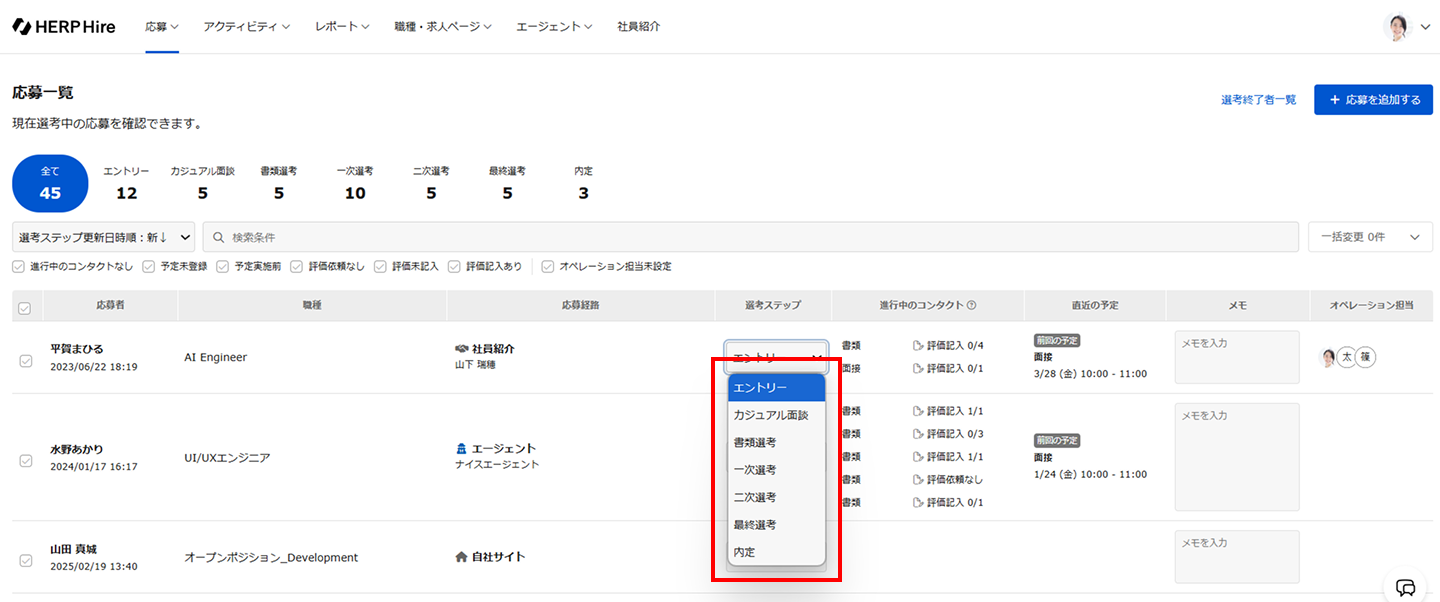The height and width of the screenshot is (602, 1440).
Task: Open the 一括変更 0件 dropdown
Action: click(x=1370, y=237)
